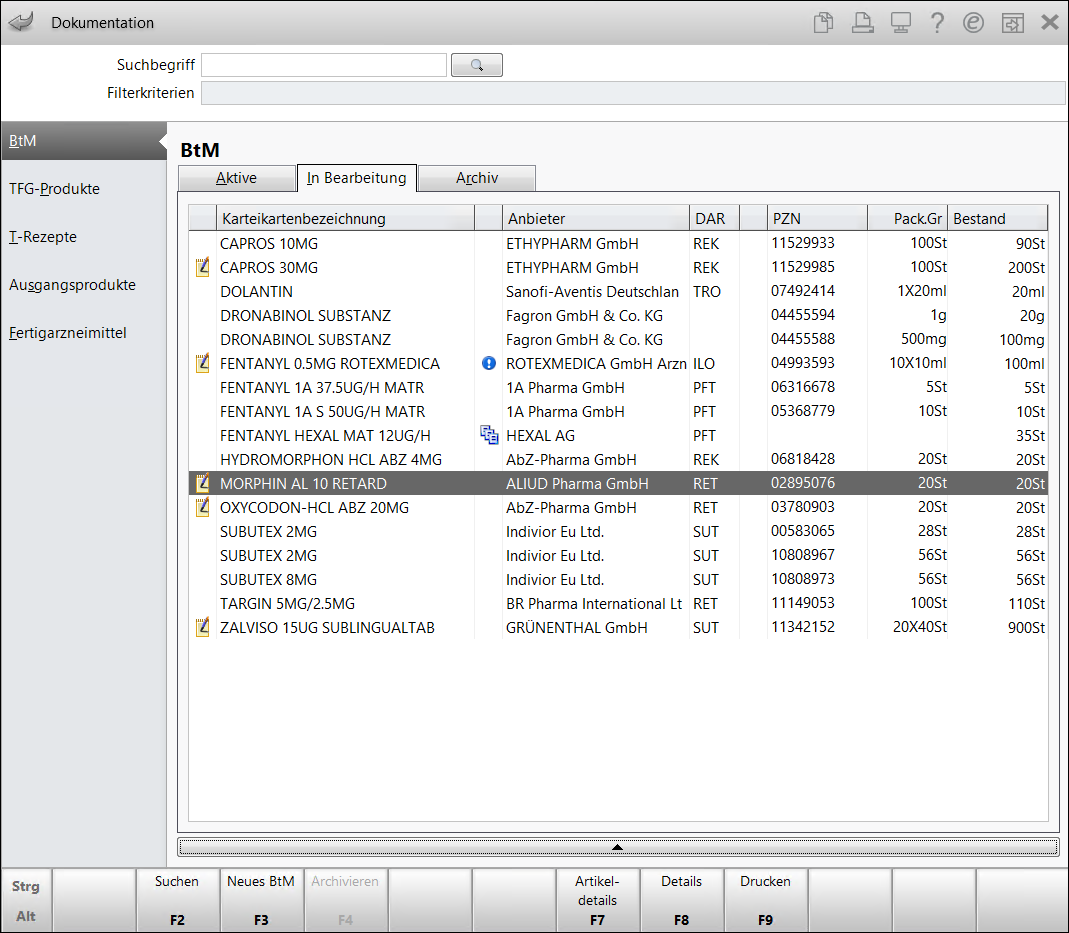Expand the bottom detail panel arrow bar
The image size is (1069, 933).
coord(618,846)
